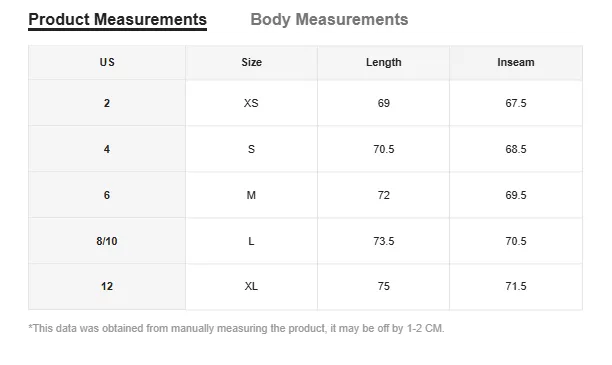
Task: Select the XS size cell
Action: coord(251,103)
